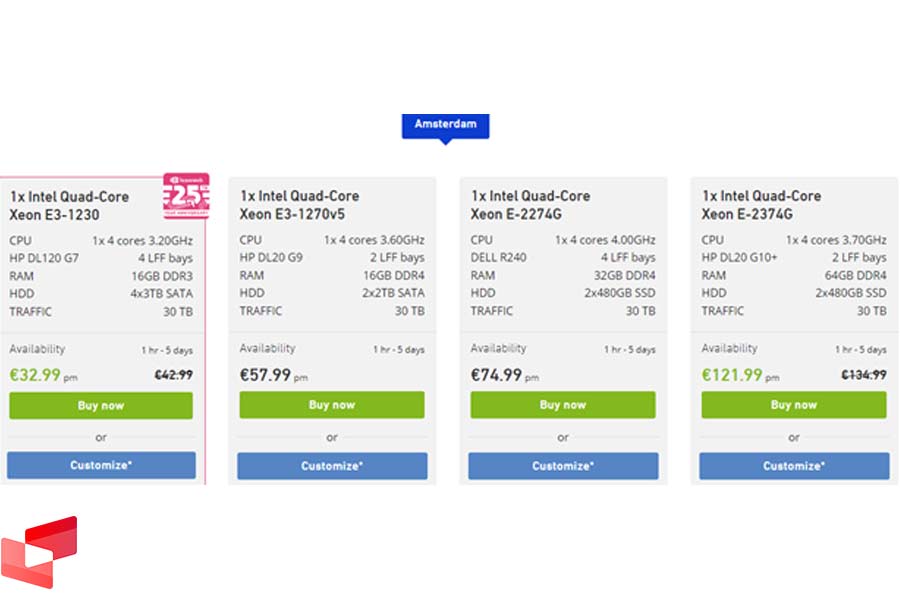
Task: Open the Xeon E-2374G title heading
Action: pos(761,205)
